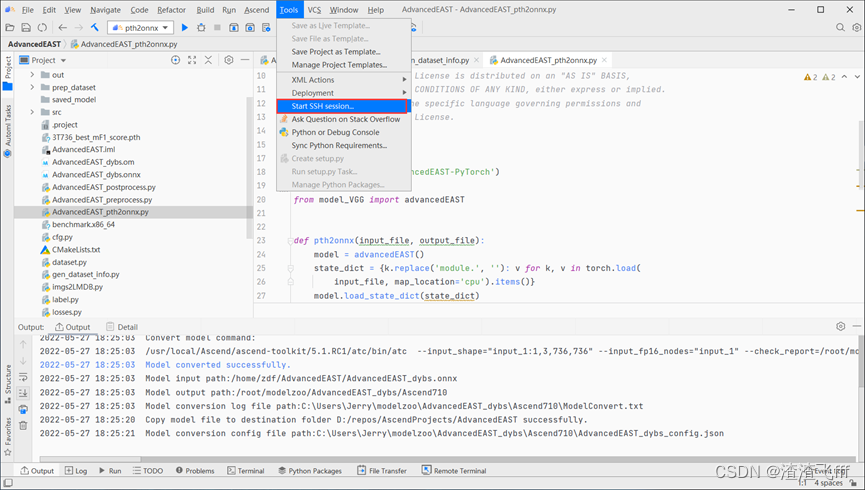Image resolution: width=865 pixels, height=490 pixels.
Task: Open Log tool window
Action: click(76, 471)
